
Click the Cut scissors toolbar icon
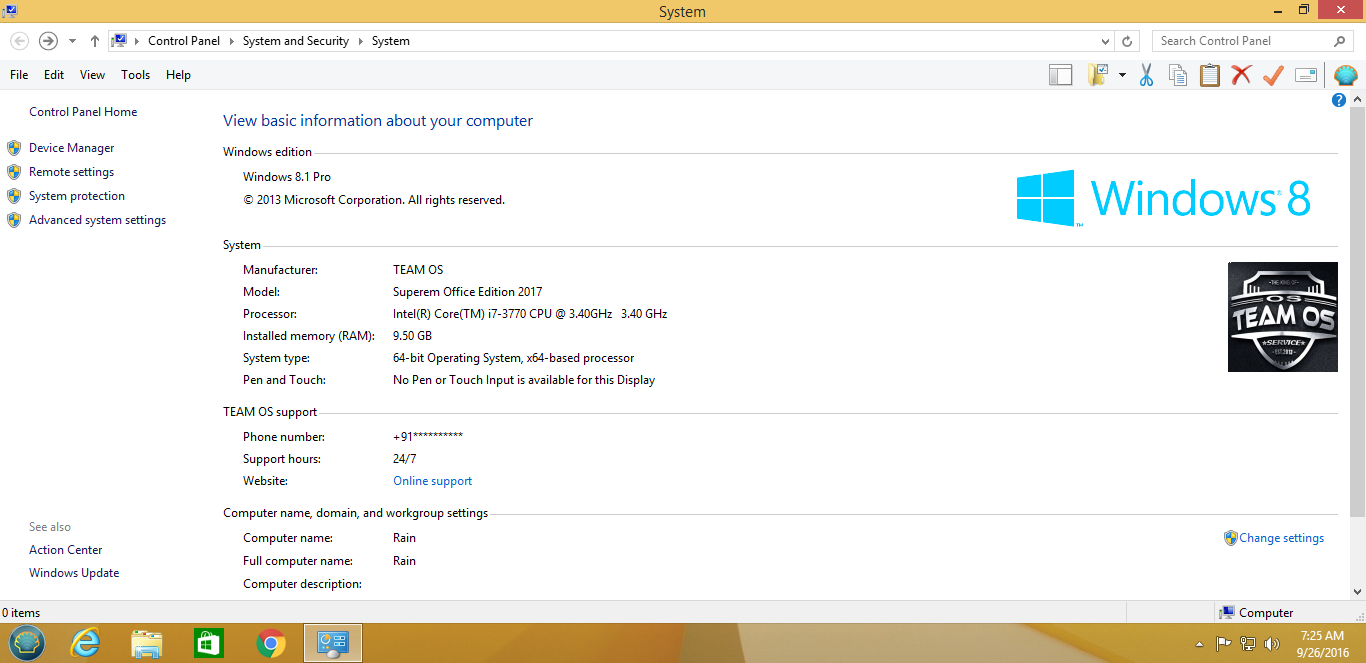pyautogui.click(x=1146, y=75)
